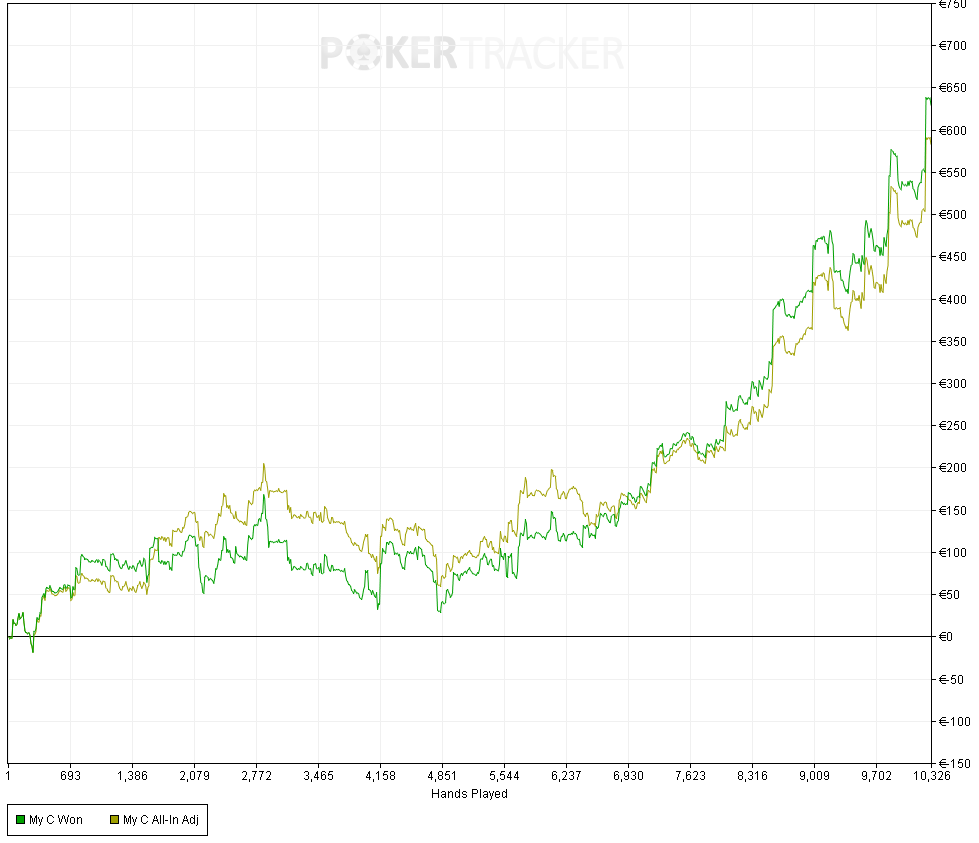
Task: Click the olive line's peak near hand 2,772
Action: click(264, 464)
